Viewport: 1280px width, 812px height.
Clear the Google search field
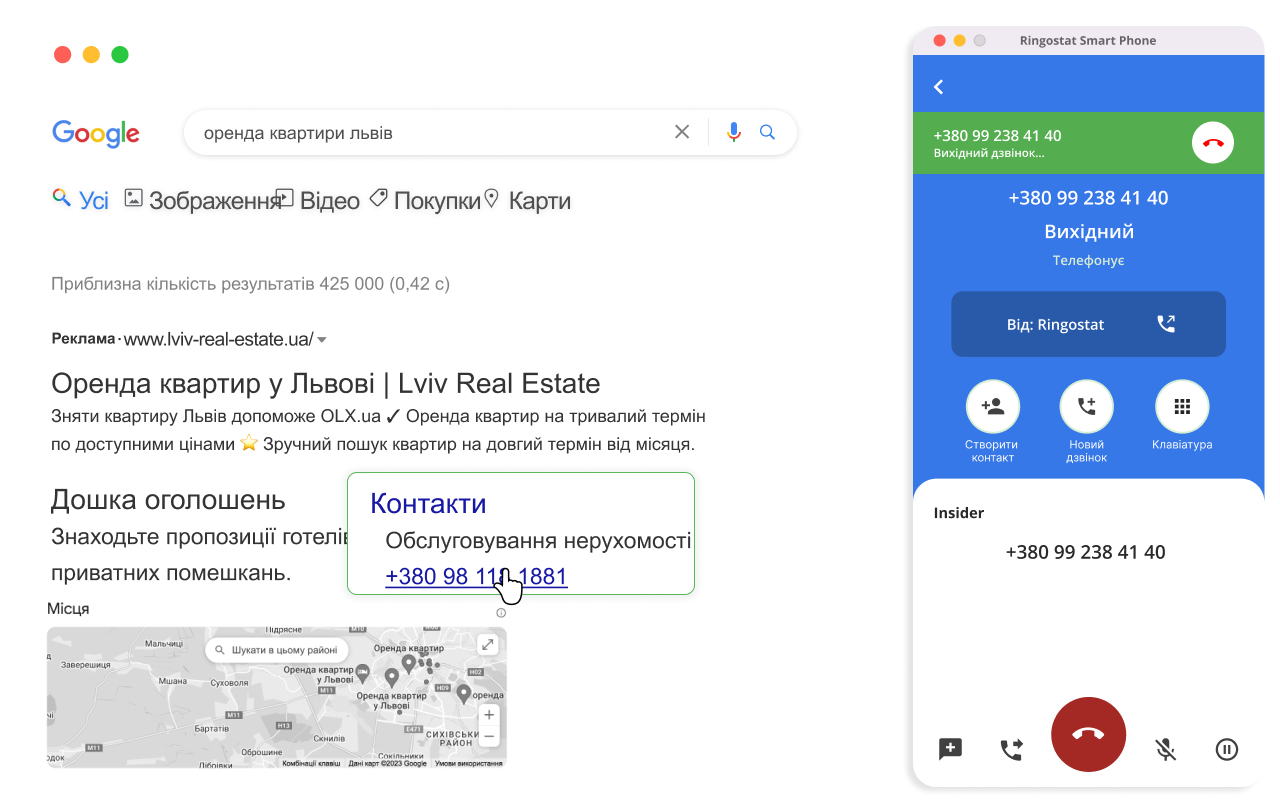point(682,132)
